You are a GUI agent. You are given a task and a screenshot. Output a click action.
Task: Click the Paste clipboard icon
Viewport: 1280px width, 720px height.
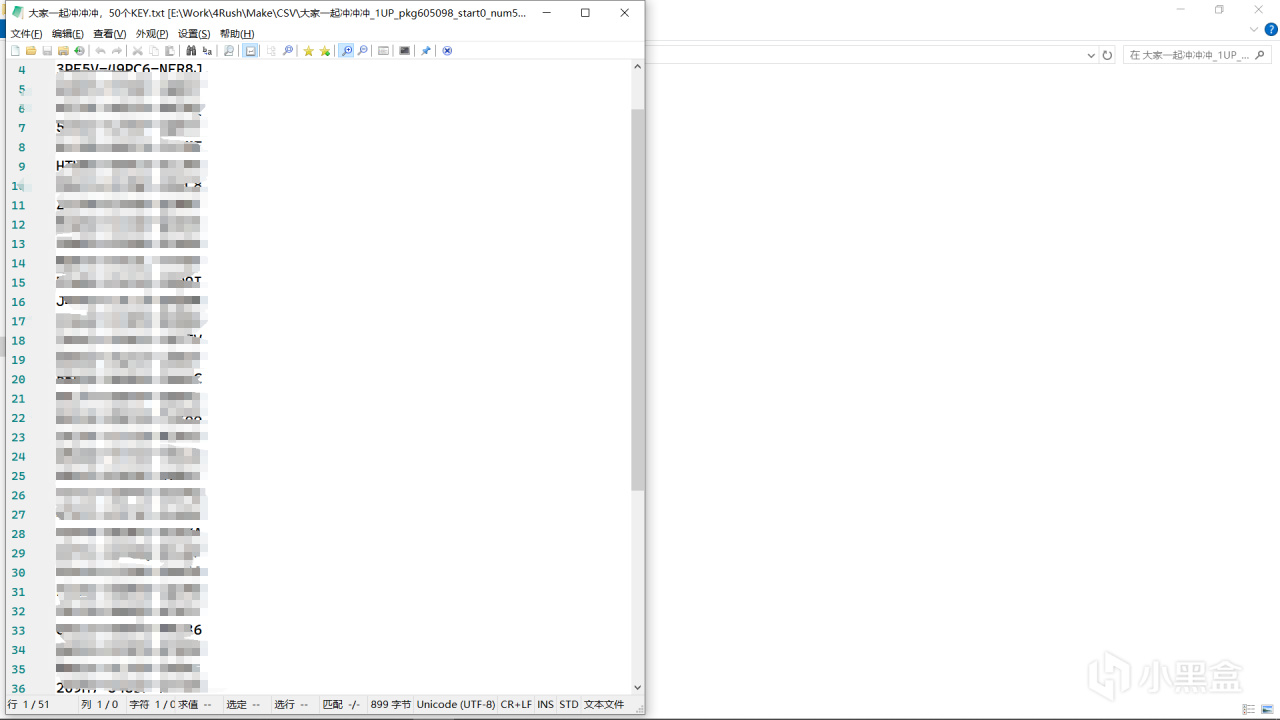point(170,51)
